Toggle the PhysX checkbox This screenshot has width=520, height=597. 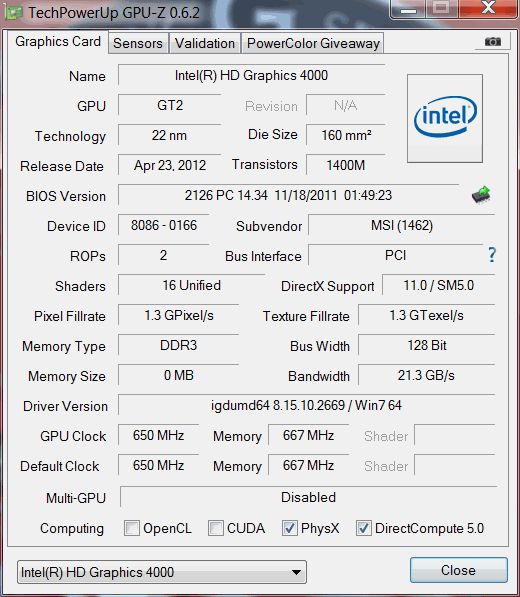coord(290,528)
